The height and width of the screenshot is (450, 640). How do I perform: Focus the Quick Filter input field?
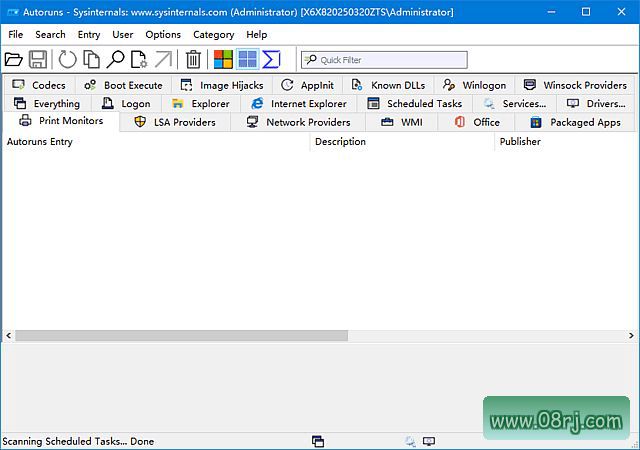click(384, 60)
